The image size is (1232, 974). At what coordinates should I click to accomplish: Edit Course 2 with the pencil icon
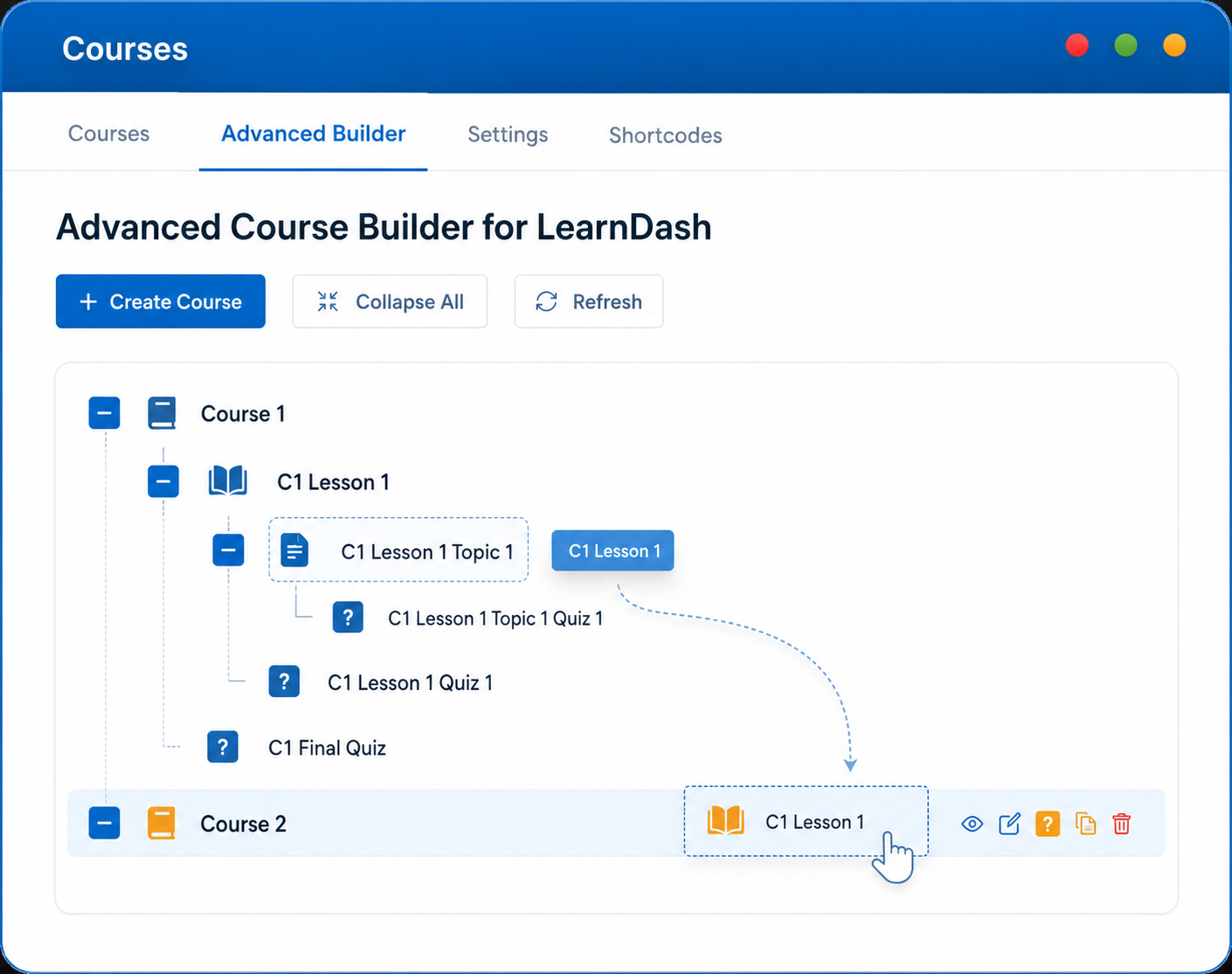coord(1009,824)
